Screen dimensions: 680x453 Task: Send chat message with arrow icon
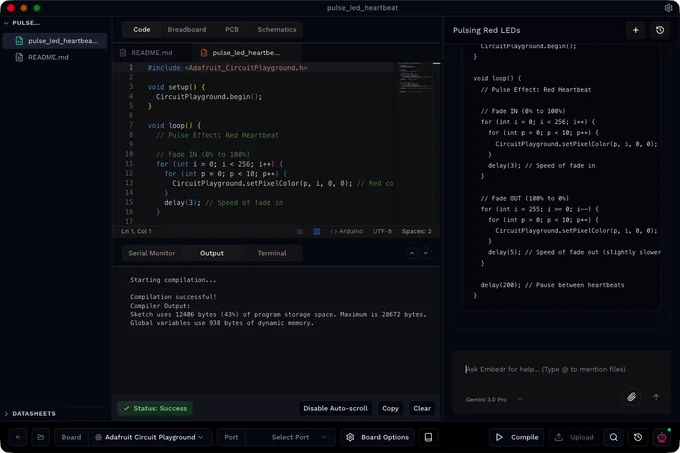(x=656, y=397)
